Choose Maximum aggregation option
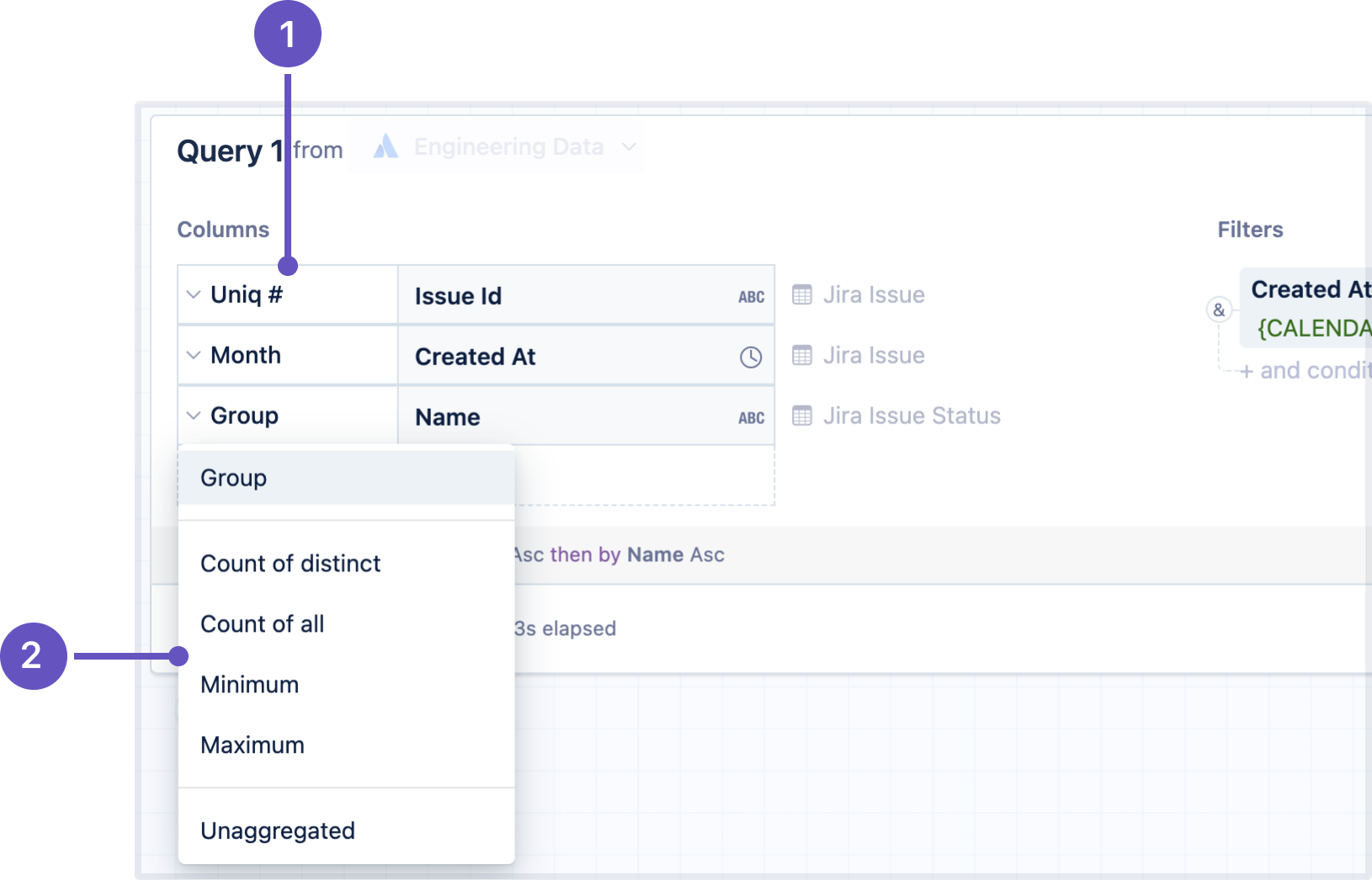Image resolution: width=1372 pixels, height=880 pixels. tap(253, 745)
